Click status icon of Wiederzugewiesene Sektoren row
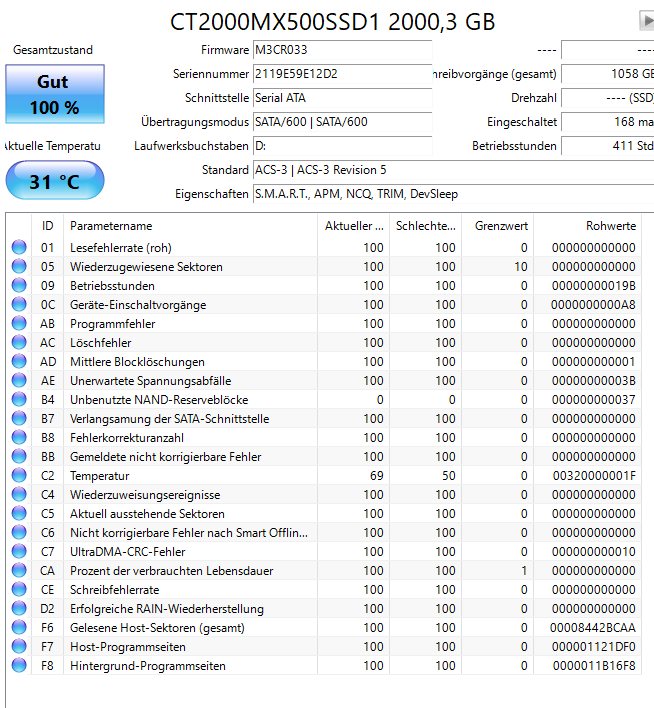Image resolution: width=654 pixels, height=708 pixels. coord(19,266)
